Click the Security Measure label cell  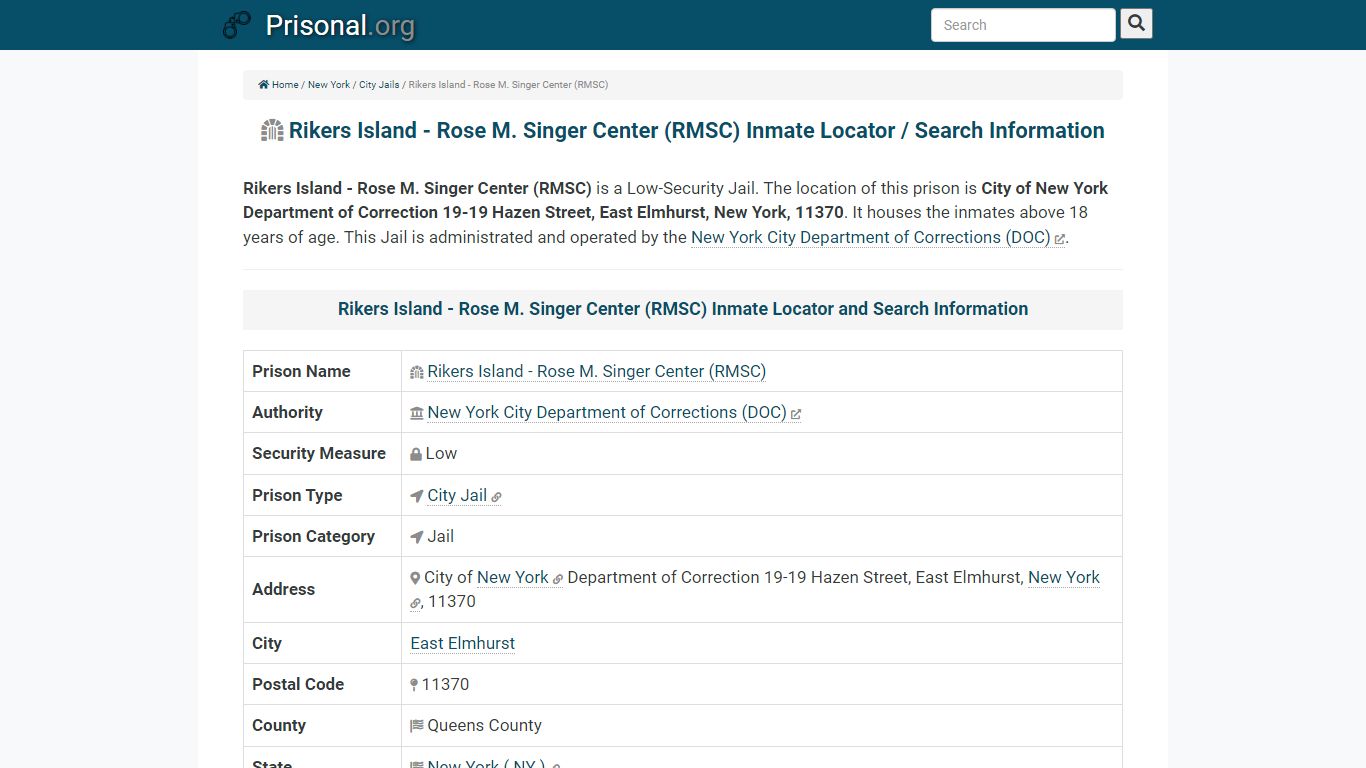[322, 453]
